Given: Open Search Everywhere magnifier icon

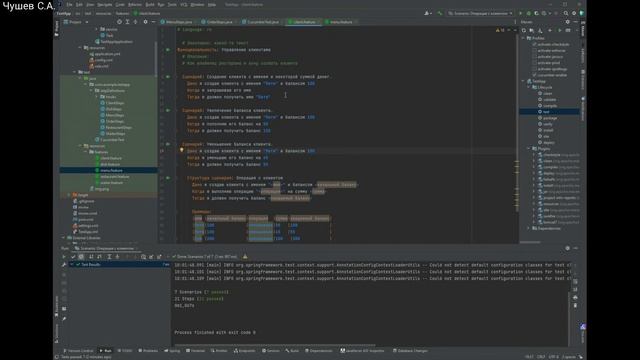Looking at the screenshot, I should pyautogui.click(x=566, y=13).
